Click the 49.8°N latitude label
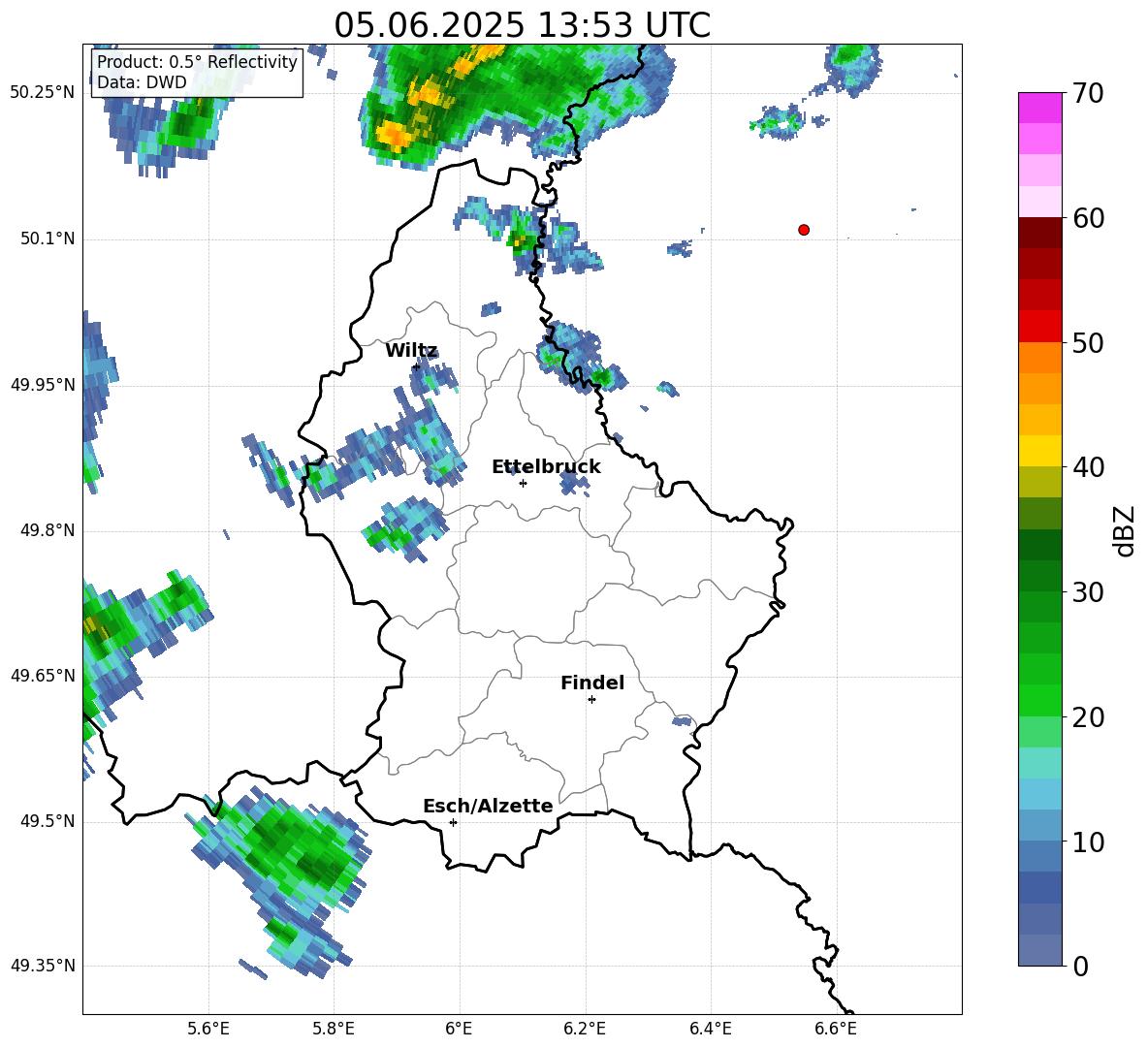 coord(48,530)
